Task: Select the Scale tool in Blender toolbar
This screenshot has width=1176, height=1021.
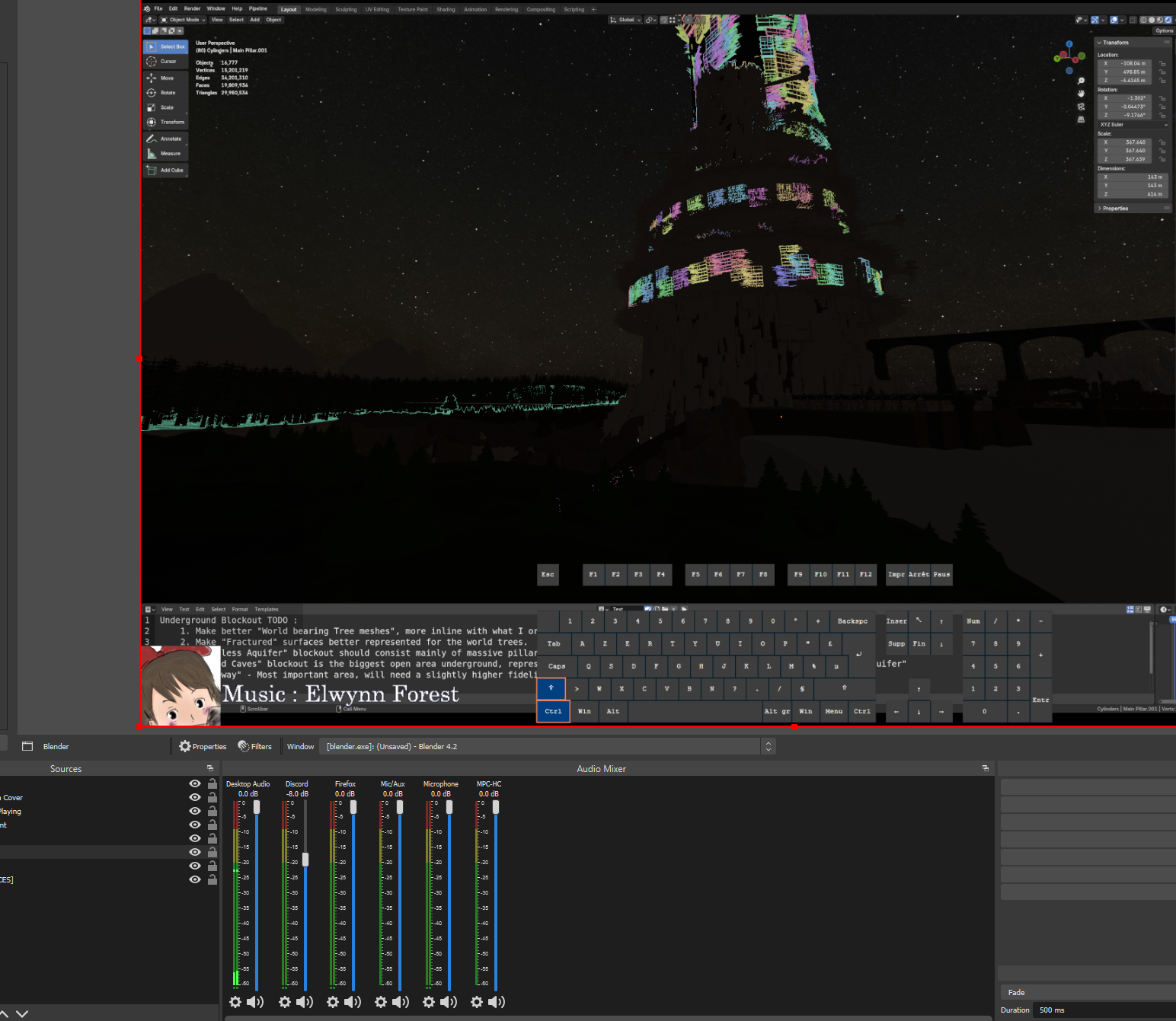Action: coord(165,107)
